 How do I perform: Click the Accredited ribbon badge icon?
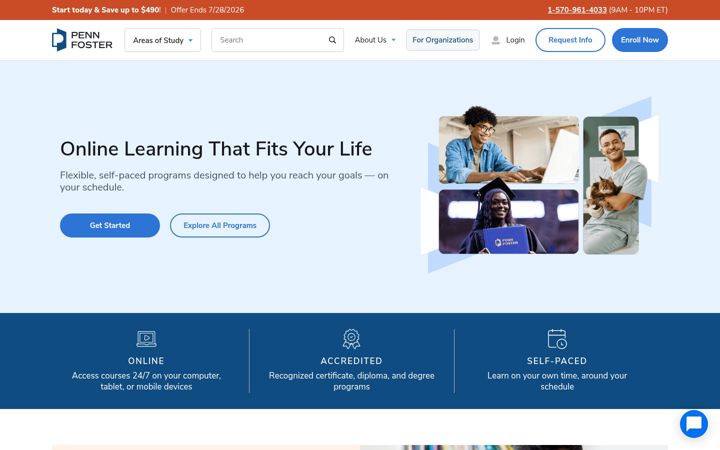point(351,339)
